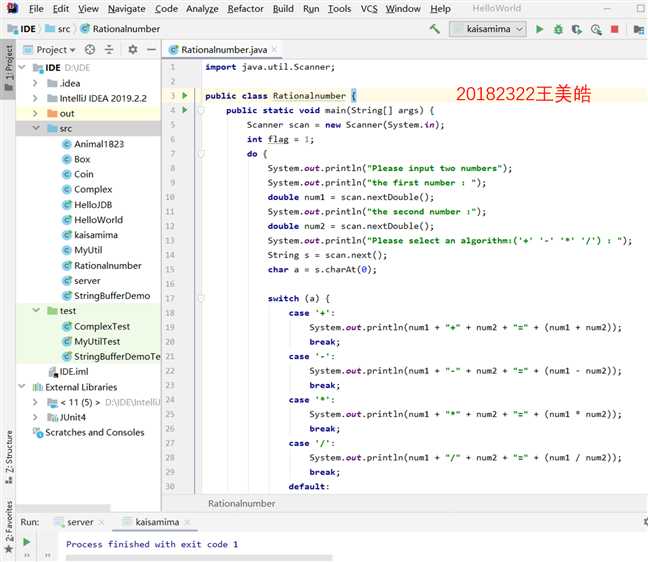Click run gutter arrow at class Rationalnumber line
The width and height of the screenshot is (648, 562).
pos(185,95)
